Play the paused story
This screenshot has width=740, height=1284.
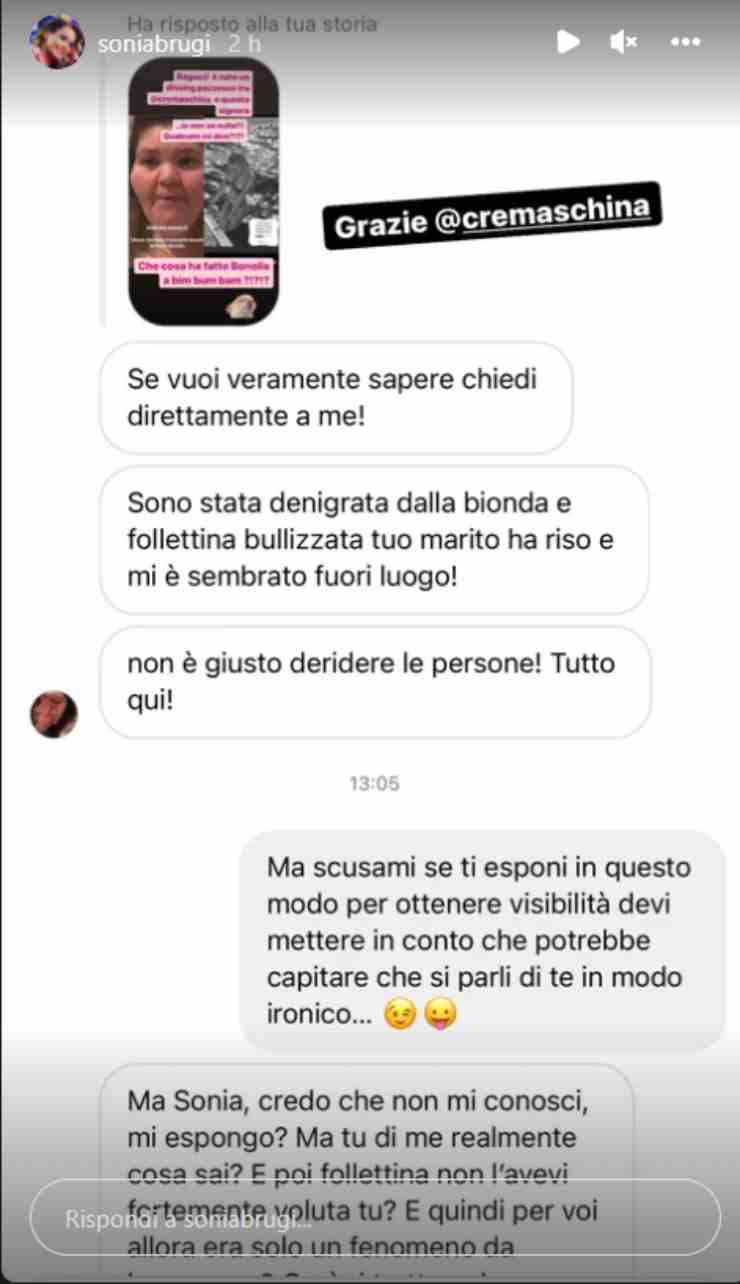coord(568,41)
